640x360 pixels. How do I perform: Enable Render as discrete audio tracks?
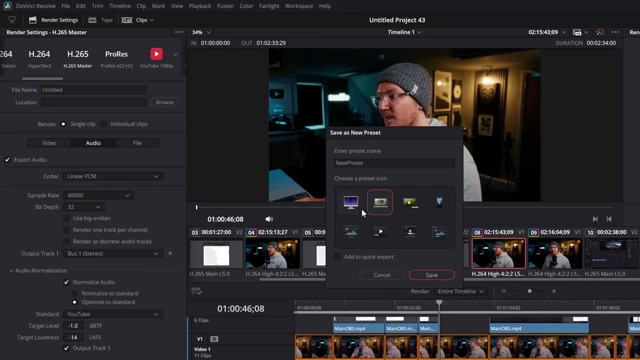(66, 242)
